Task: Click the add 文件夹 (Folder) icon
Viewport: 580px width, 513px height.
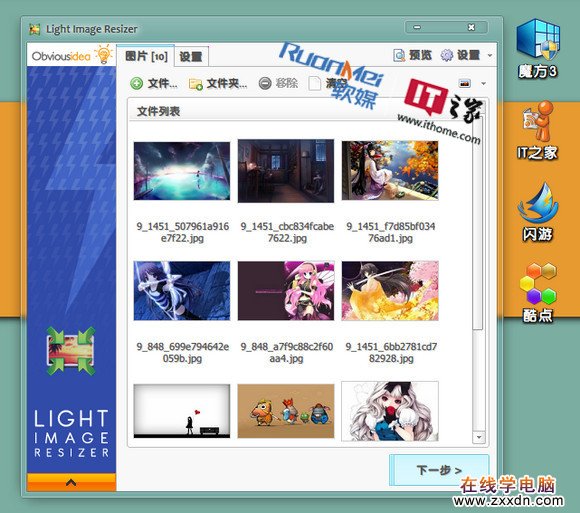Action: (x=196, y=84)
